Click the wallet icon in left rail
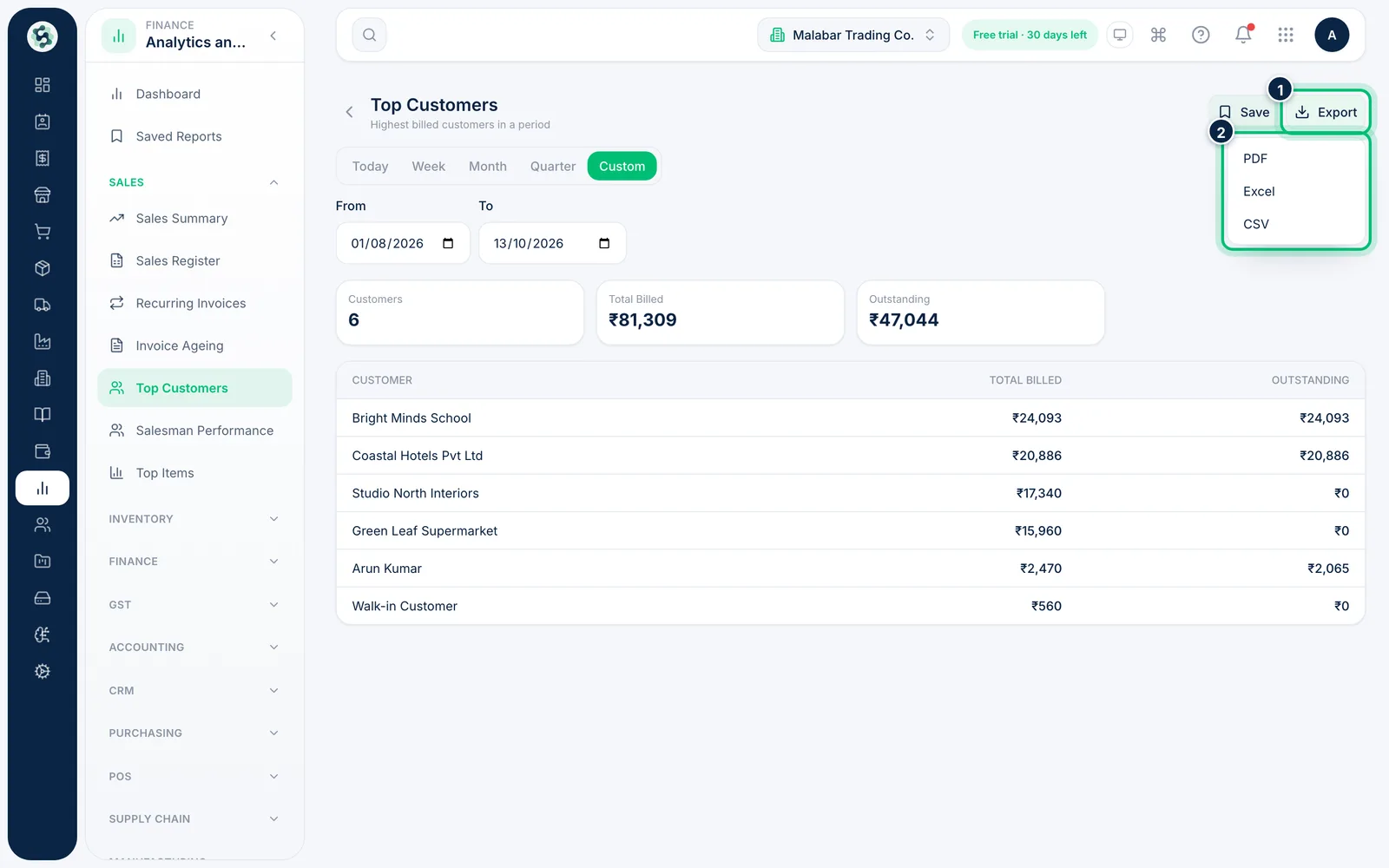The width and height of the screenshot is (1389, 868). (x=42, y=451)
